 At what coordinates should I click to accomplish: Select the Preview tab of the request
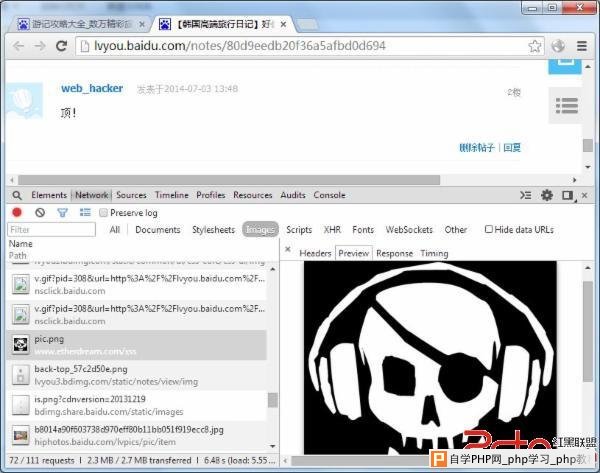pos(354,253)
